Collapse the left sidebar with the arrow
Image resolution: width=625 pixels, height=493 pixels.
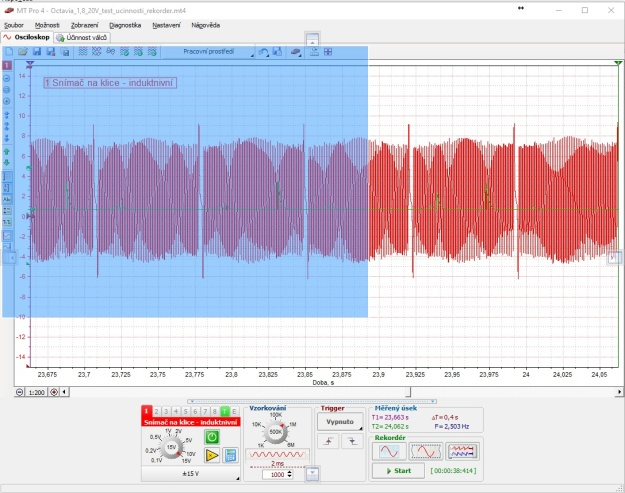pyautogui.click(x=12, y=258)
